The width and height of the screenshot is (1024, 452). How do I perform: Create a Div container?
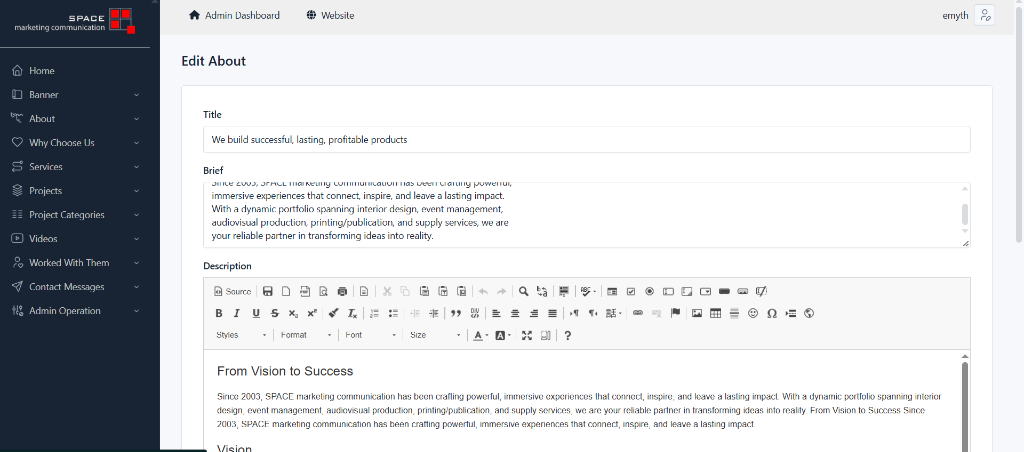point(475,314)
